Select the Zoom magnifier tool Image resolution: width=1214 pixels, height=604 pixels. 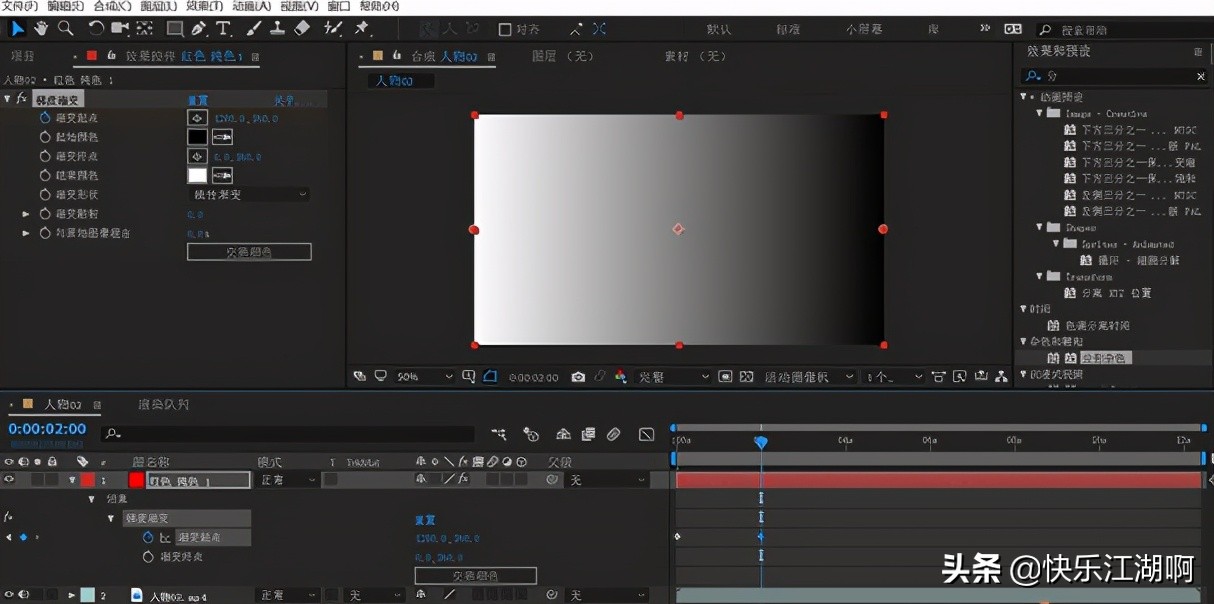(65, 28)
